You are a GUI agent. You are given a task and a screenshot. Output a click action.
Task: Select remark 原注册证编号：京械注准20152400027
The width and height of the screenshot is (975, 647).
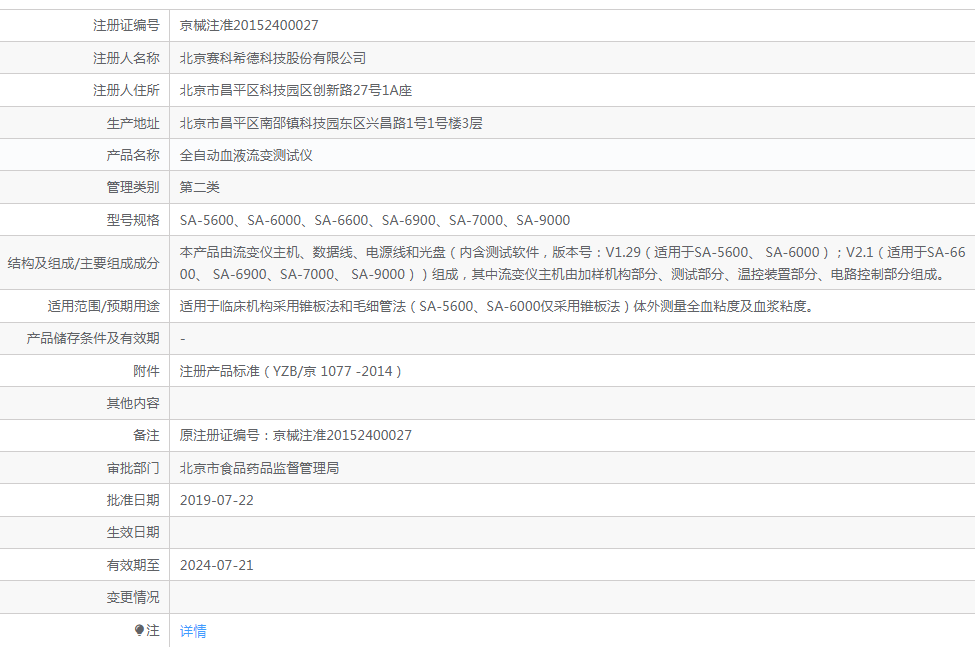(x=295, y=436)
